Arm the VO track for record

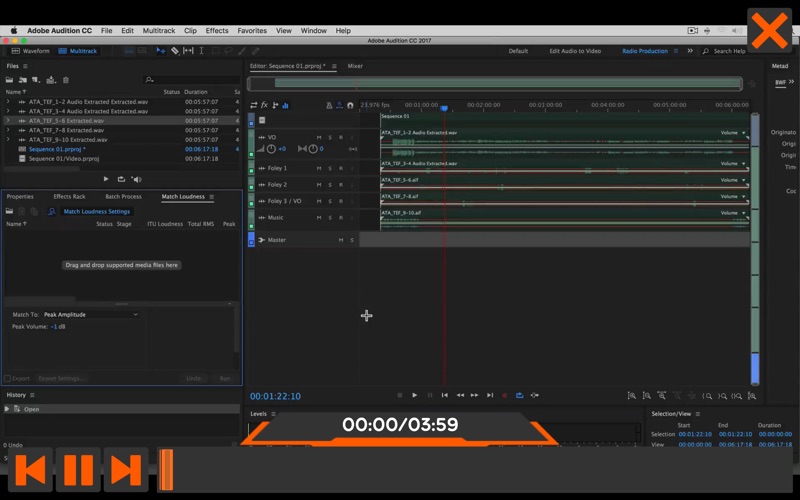point(341,138)
